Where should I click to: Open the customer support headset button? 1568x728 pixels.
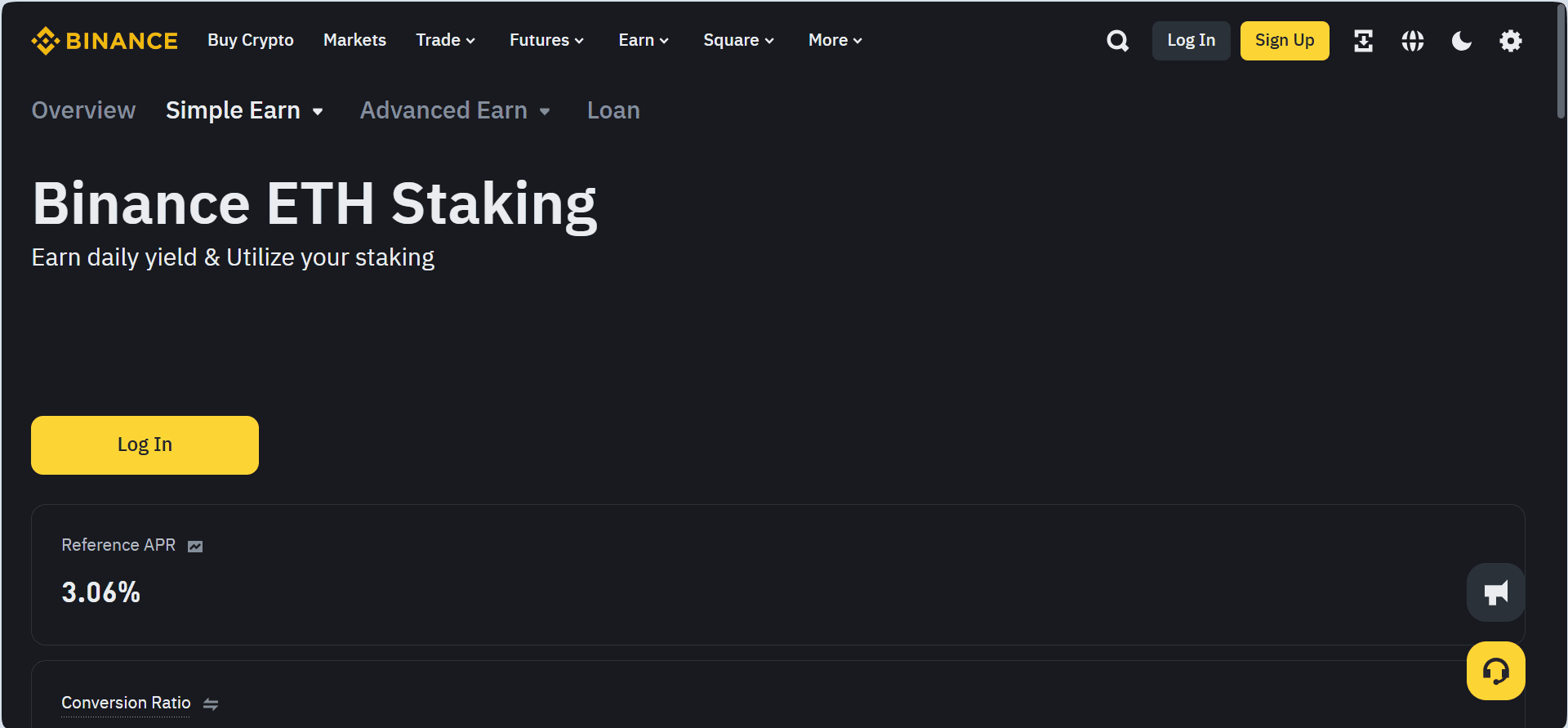click(1496, 671)
